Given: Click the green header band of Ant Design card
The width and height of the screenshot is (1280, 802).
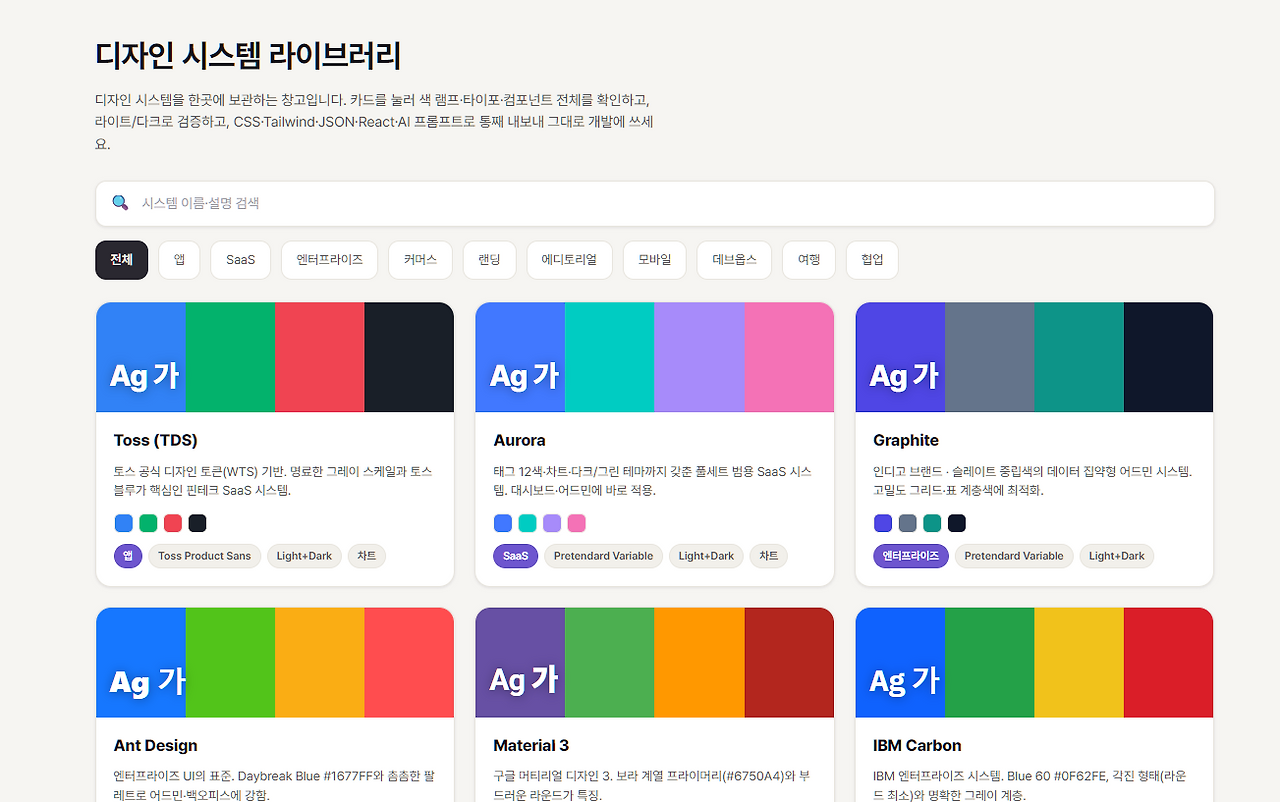Looking at the screenshot, I should pyautogui.click(x=230, y=662).
